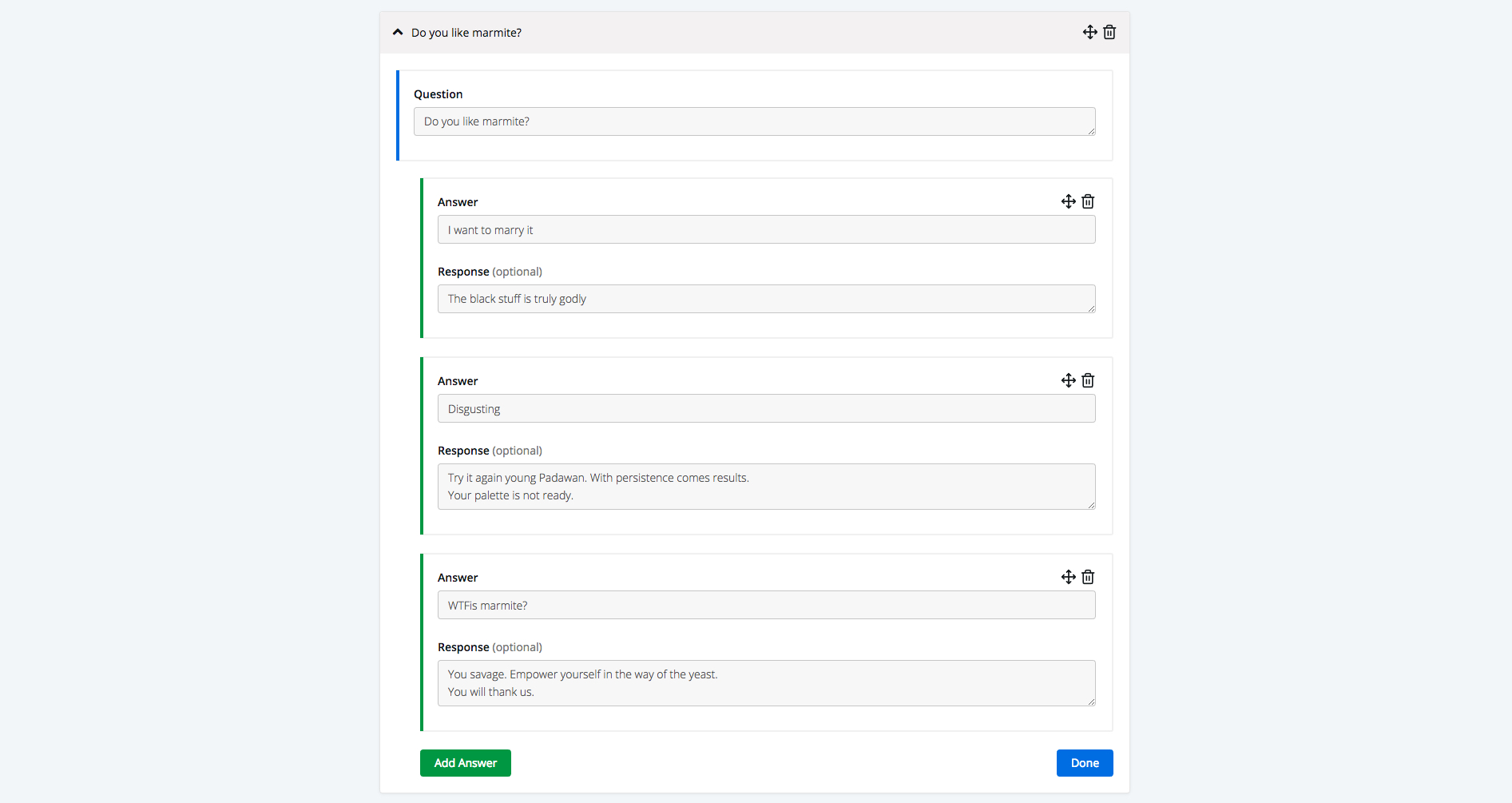Screen dimensions: 1512x803
Task: Click the Answer label above 'Disgusting'
Action: pyautogui.click(x=458, y=381)
